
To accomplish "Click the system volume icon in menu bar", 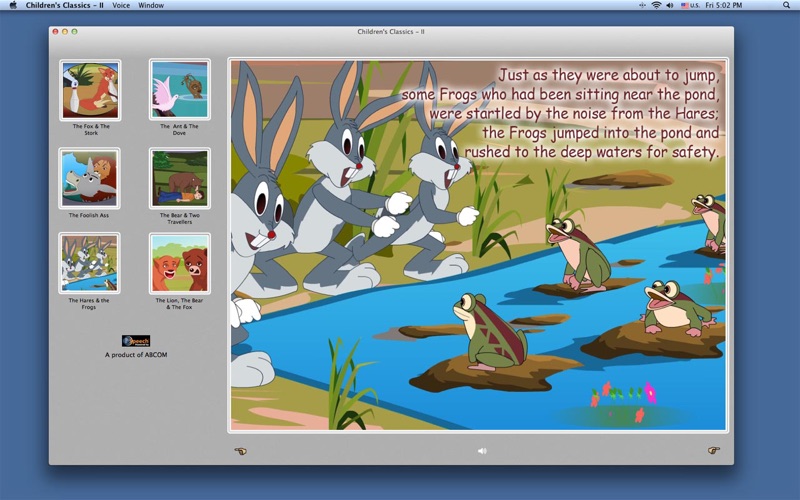I will click(x=670, y=5).
